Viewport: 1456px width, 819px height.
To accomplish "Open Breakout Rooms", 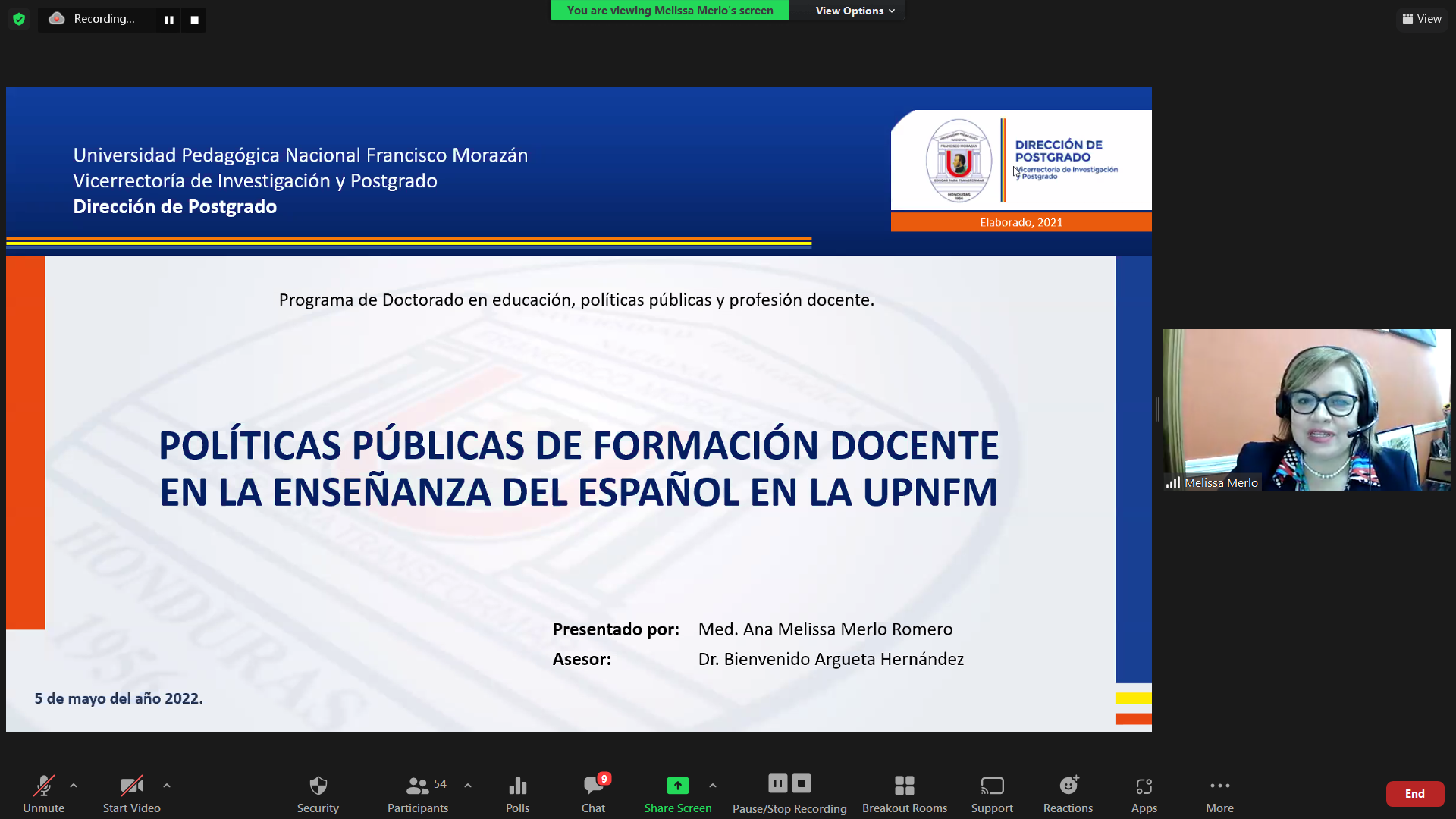I will pos(904,793).
